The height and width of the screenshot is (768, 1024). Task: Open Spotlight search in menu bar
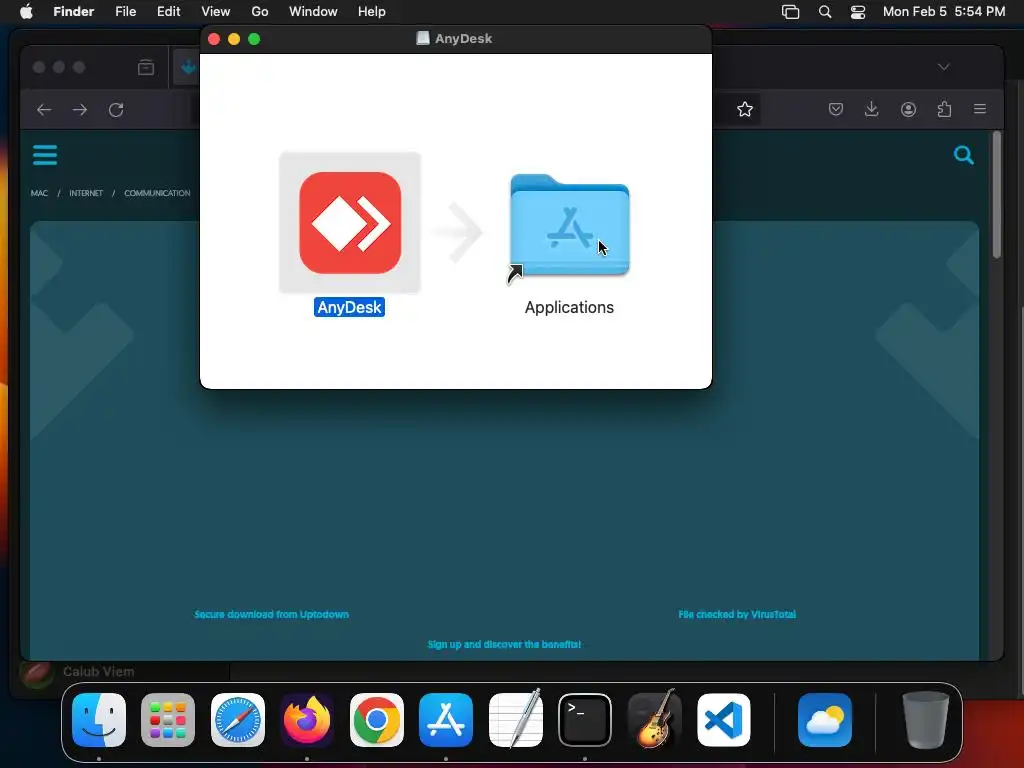tap(825, 11)
